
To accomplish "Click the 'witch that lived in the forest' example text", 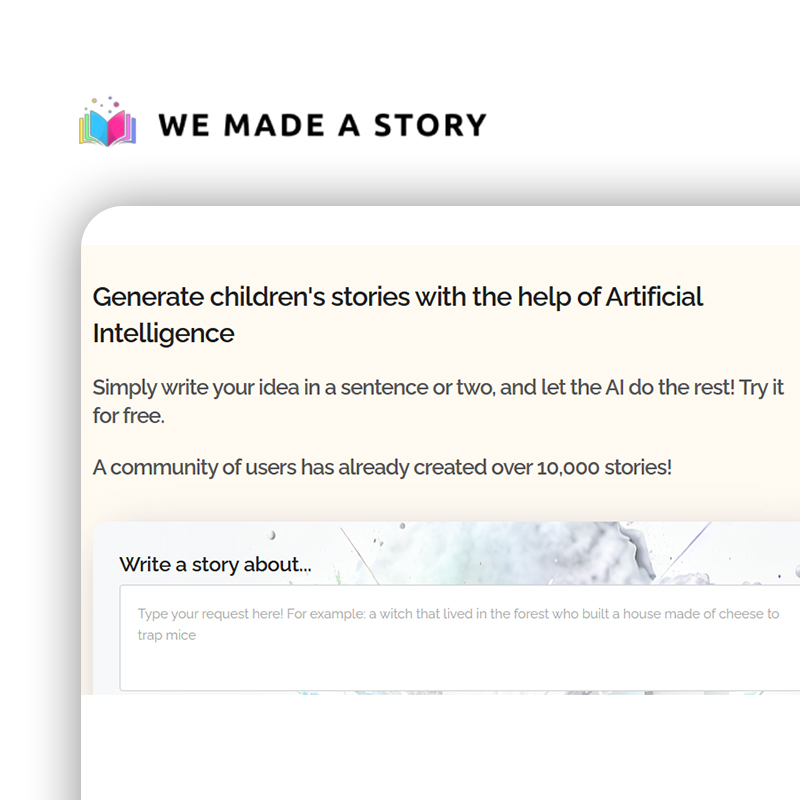I will (468, 614).
